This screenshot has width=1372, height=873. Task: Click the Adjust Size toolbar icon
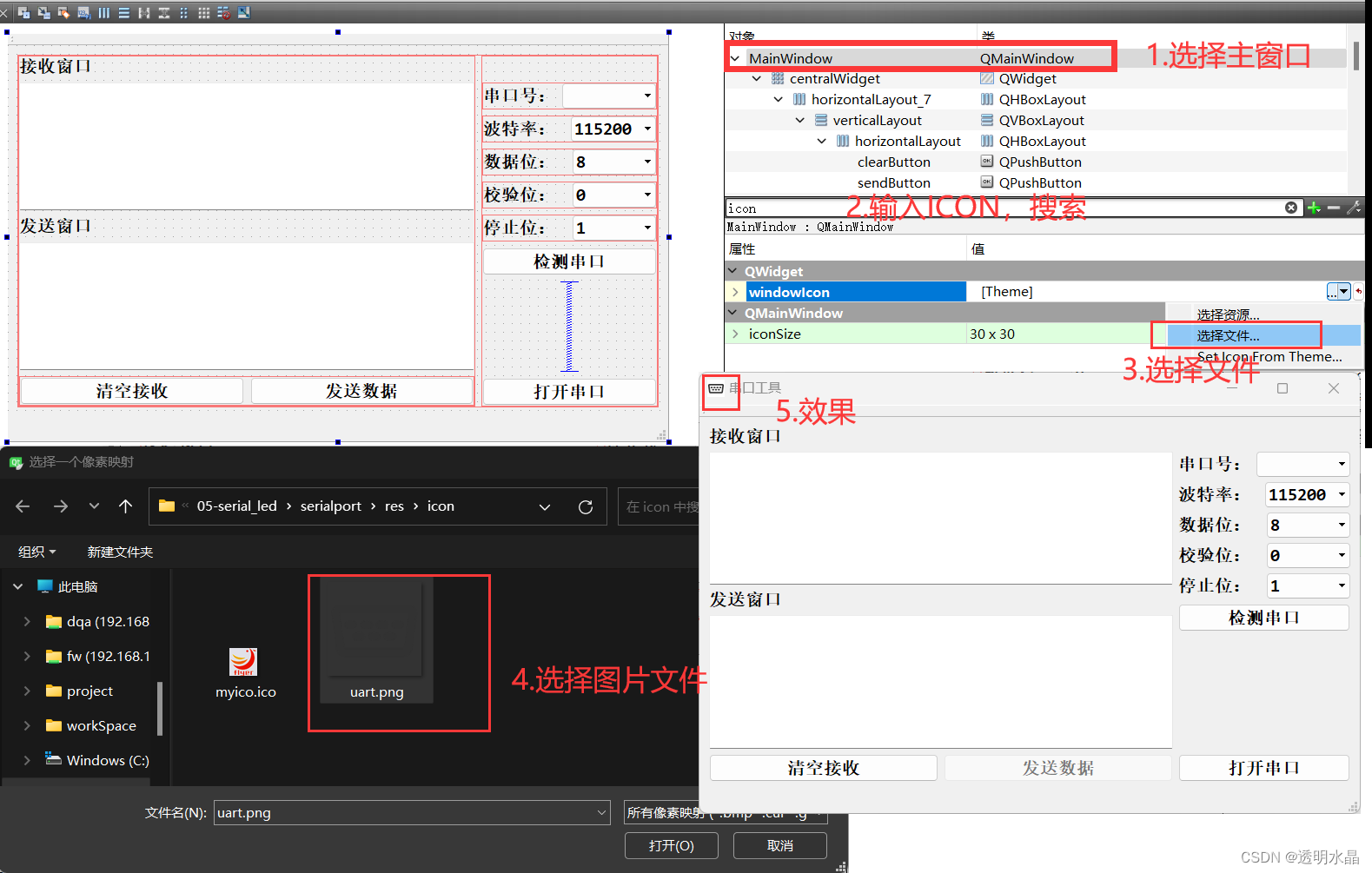point(244,13)
